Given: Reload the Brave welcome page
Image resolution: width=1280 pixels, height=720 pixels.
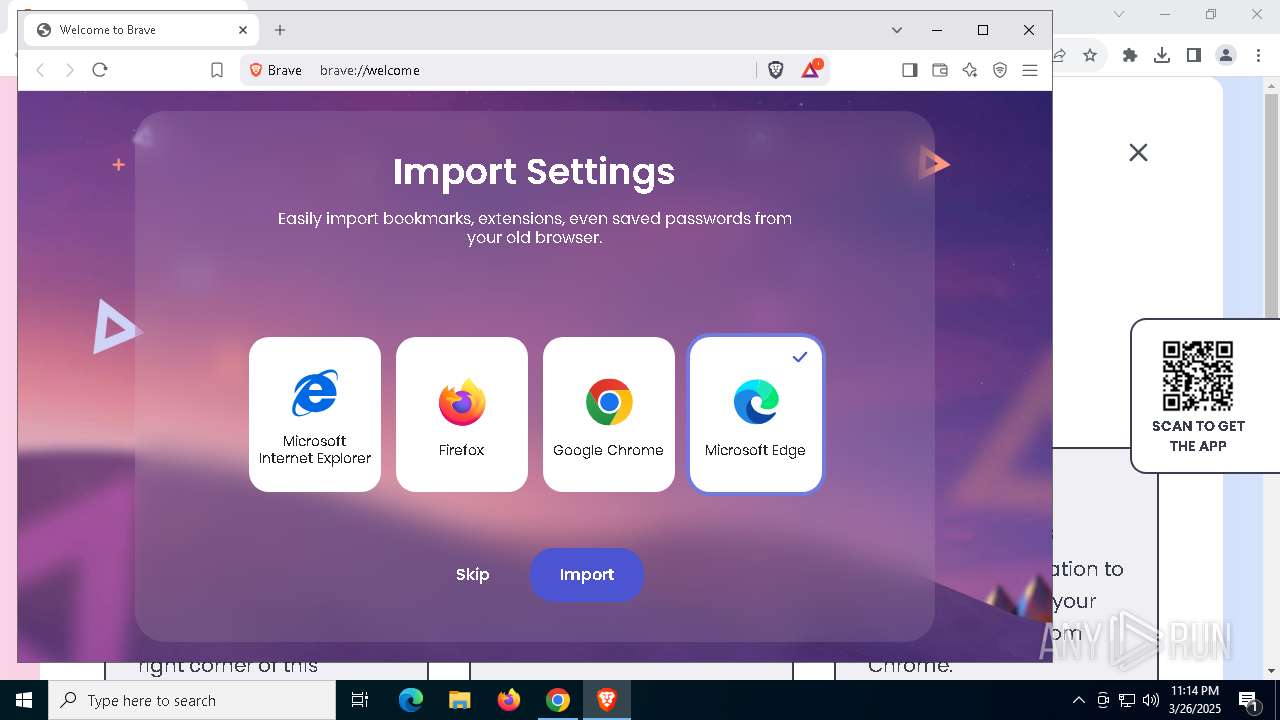Looking at the screenshot, I should pyautogui.click(x=100, y=70).
